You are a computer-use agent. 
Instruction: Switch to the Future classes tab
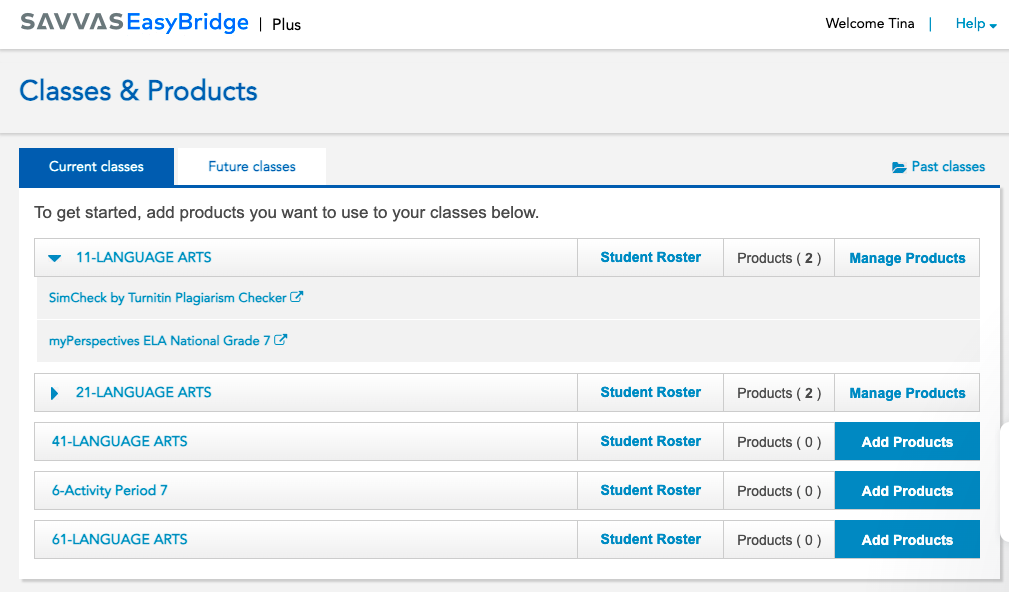point(251,167)
